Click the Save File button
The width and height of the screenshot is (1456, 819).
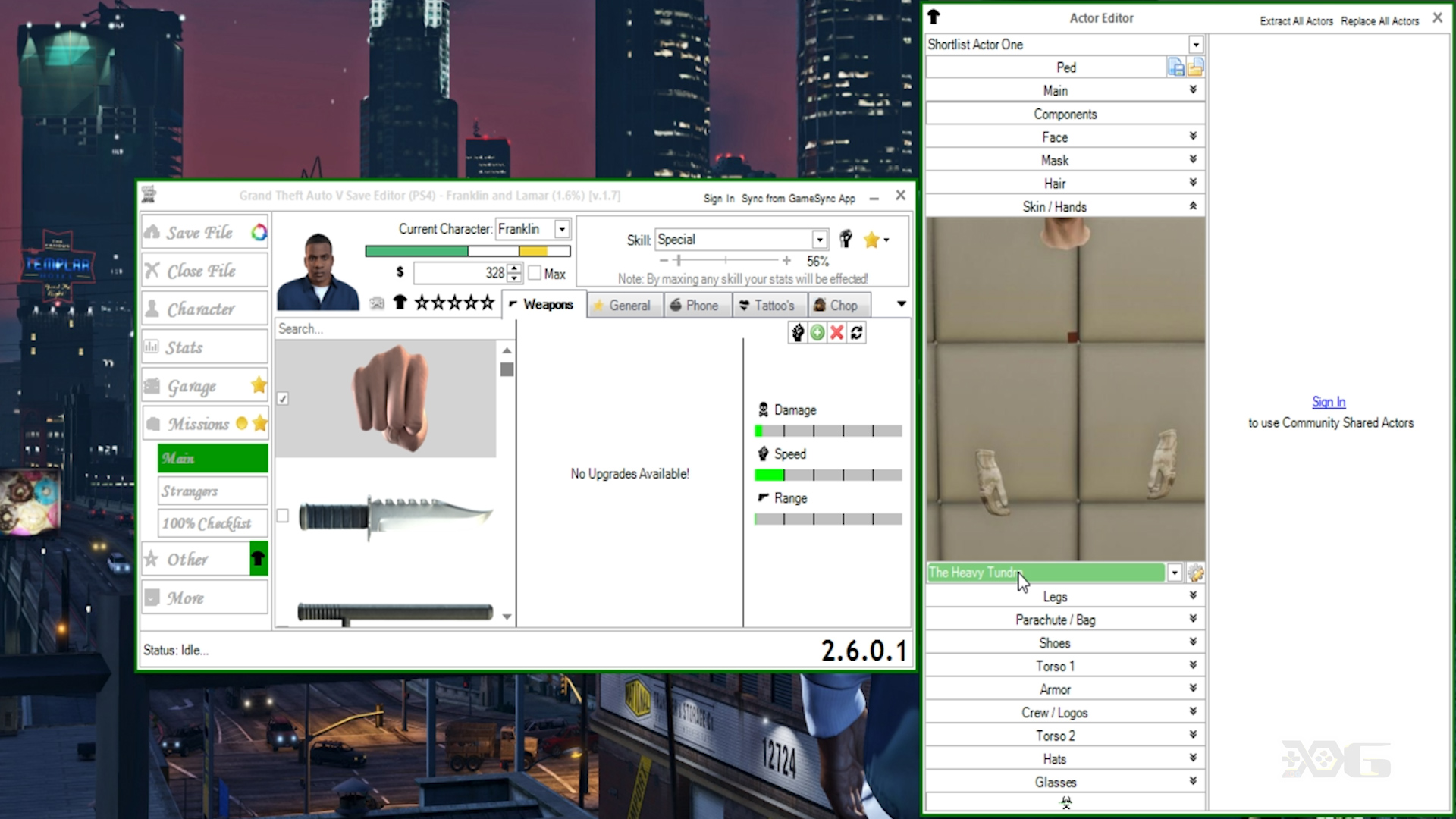[205, 232]
